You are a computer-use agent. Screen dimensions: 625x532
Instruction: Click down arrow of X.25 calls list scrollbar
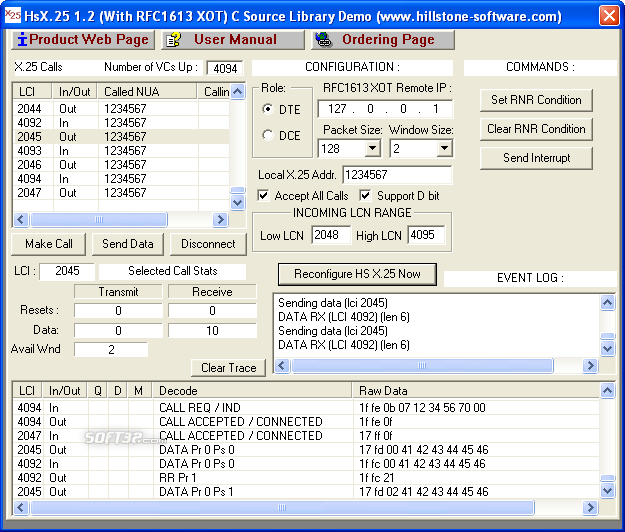pos(238,202)
